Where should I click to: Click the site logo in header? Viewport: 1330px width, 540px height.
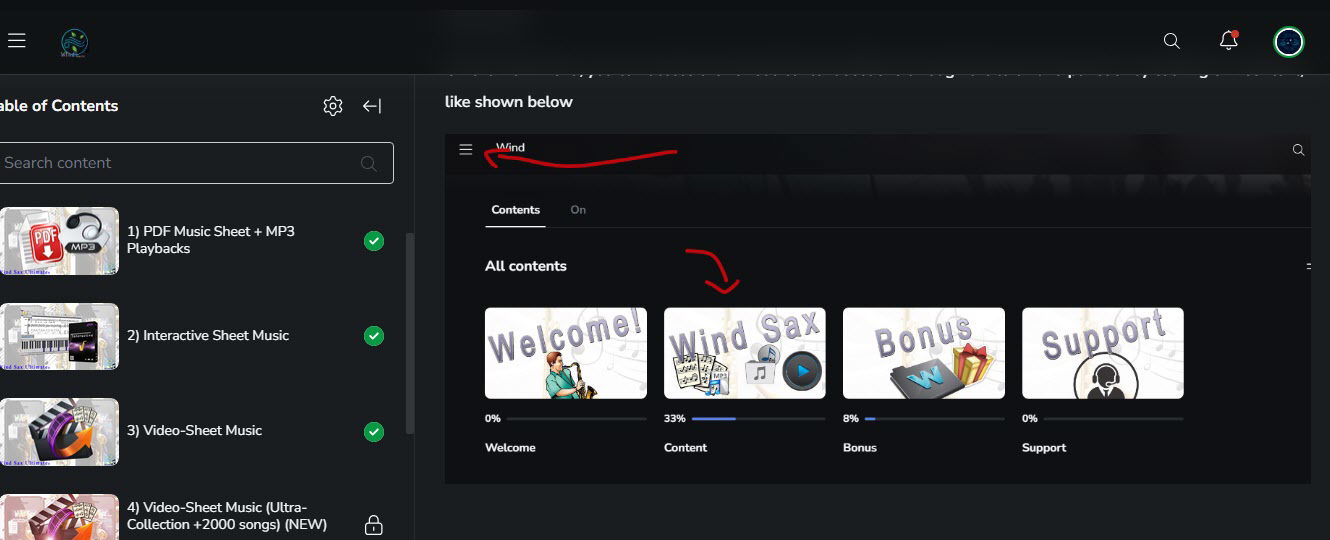pos(74,42)
